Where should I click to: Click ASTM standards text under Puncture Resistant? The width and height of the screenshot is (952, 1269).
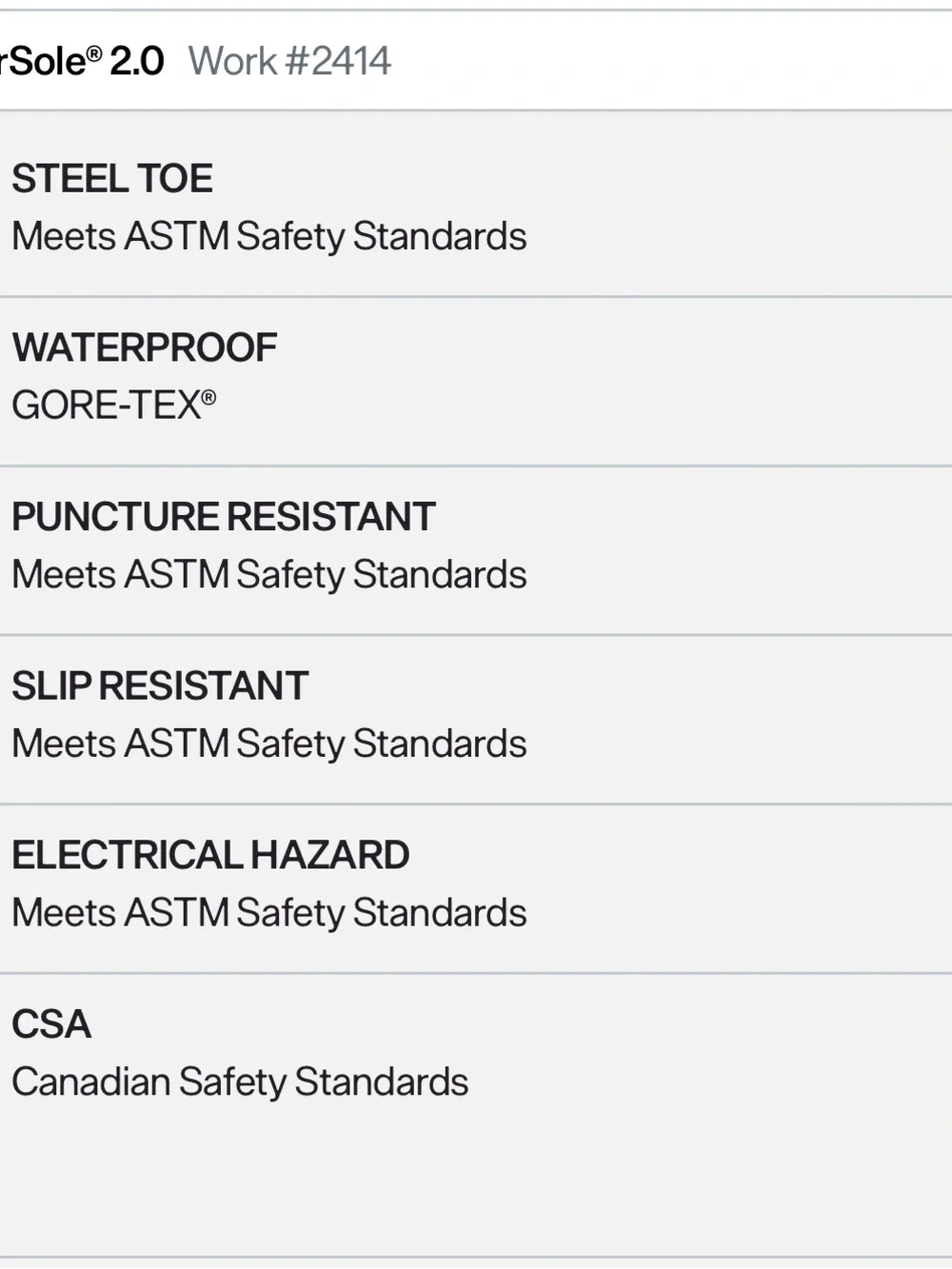click(269, 575)
